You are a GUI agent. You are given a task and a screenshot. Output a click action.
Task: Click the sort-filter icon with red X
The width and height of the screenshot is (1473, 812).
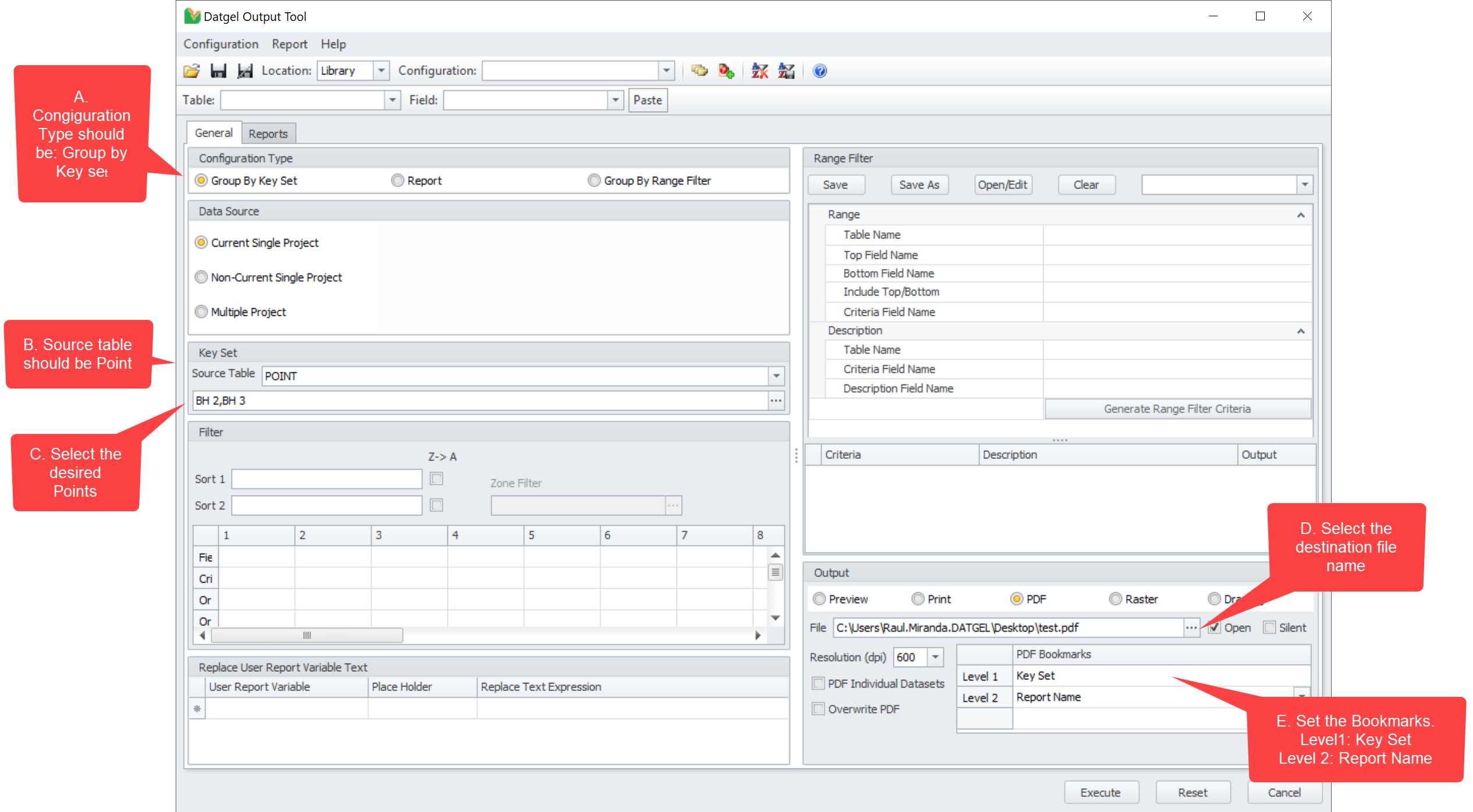click(x=759, y=71)
